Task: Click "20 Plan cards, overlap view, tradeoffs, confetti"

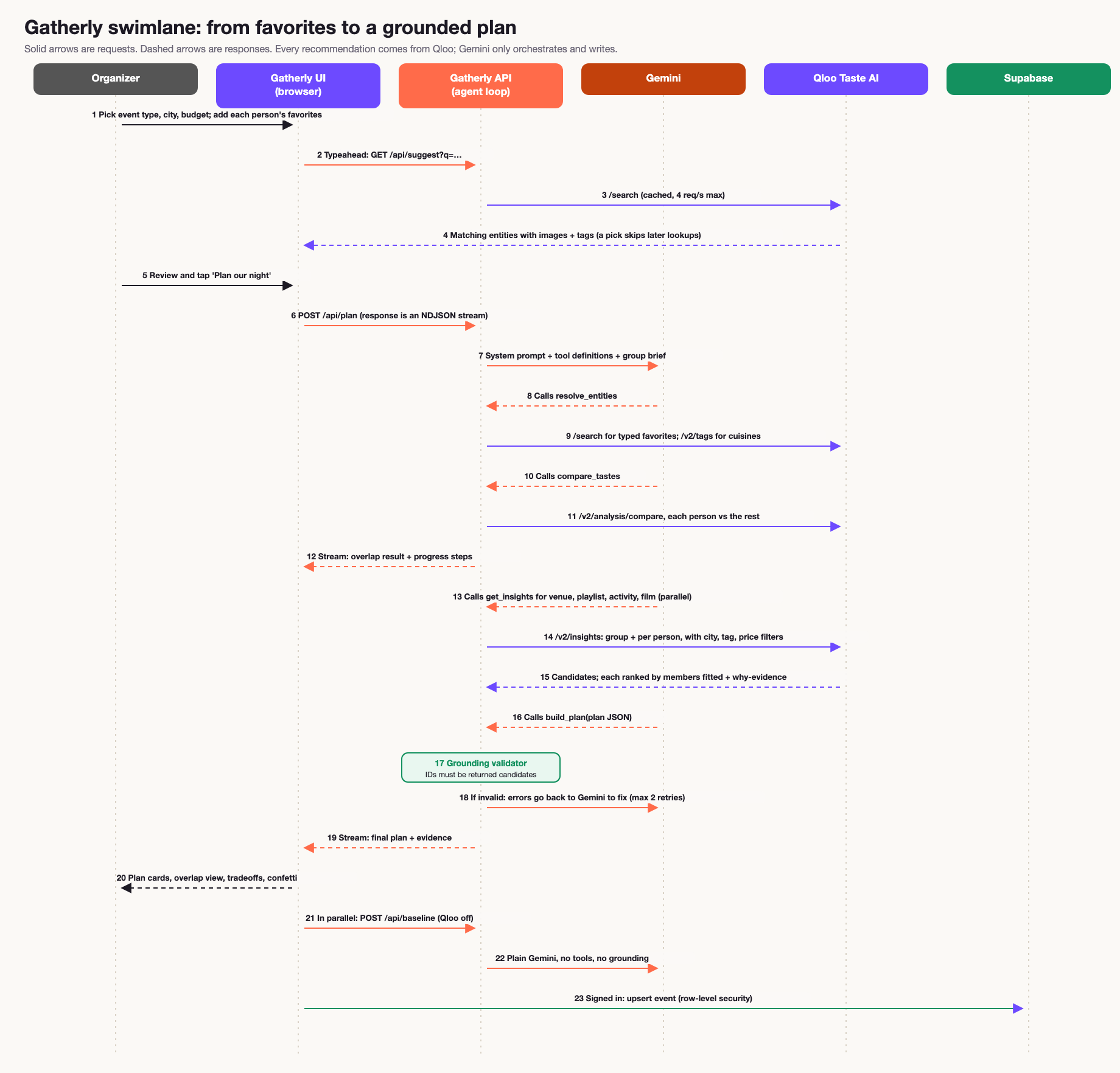Action: click(x=207, y=878)
